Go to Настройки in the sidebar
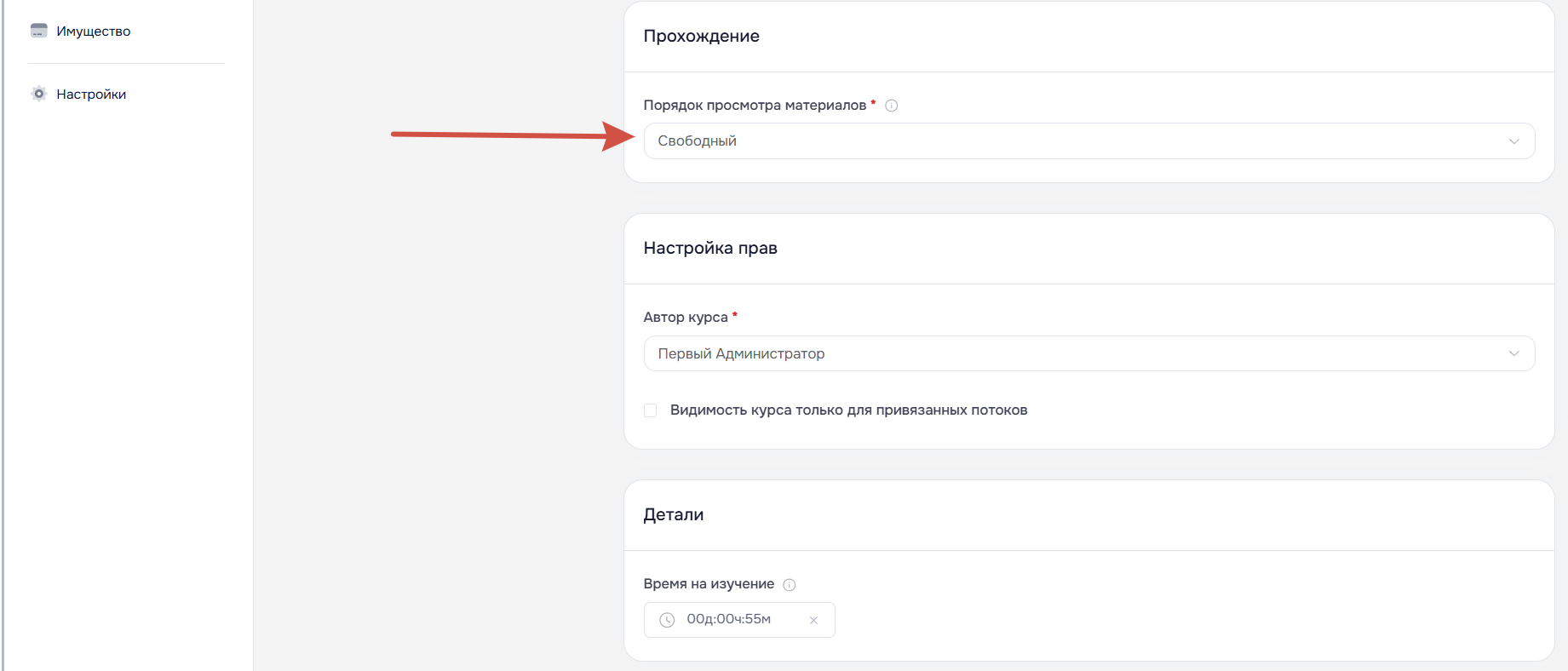 point(91,95)
